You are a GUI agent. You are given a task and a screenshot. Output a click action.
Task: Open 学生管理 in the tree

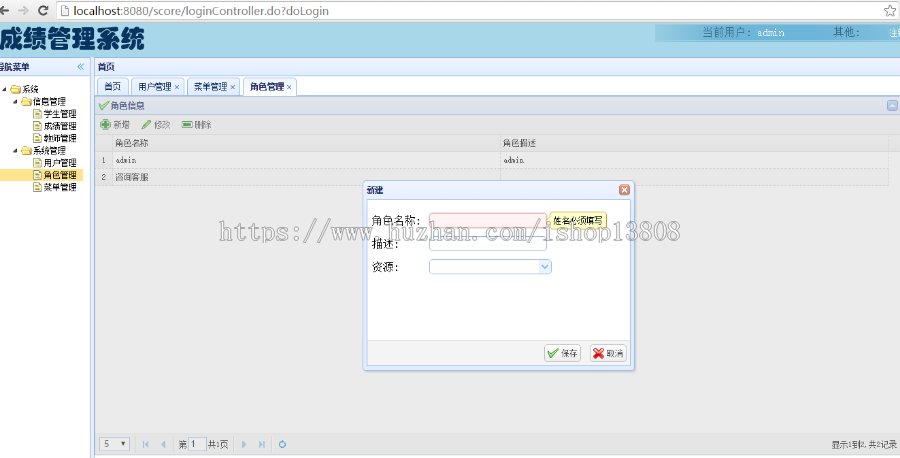point(60,114)
